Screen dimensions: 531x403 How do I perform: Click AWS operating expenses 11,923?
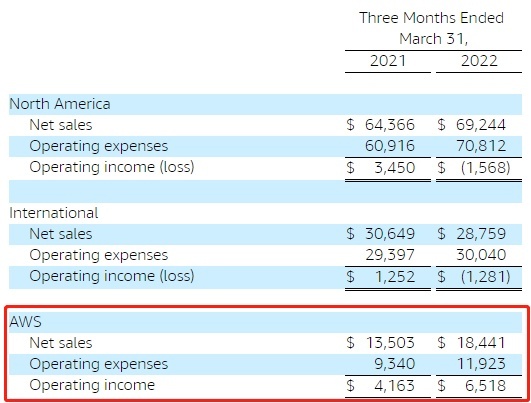[x=481, y=364]
